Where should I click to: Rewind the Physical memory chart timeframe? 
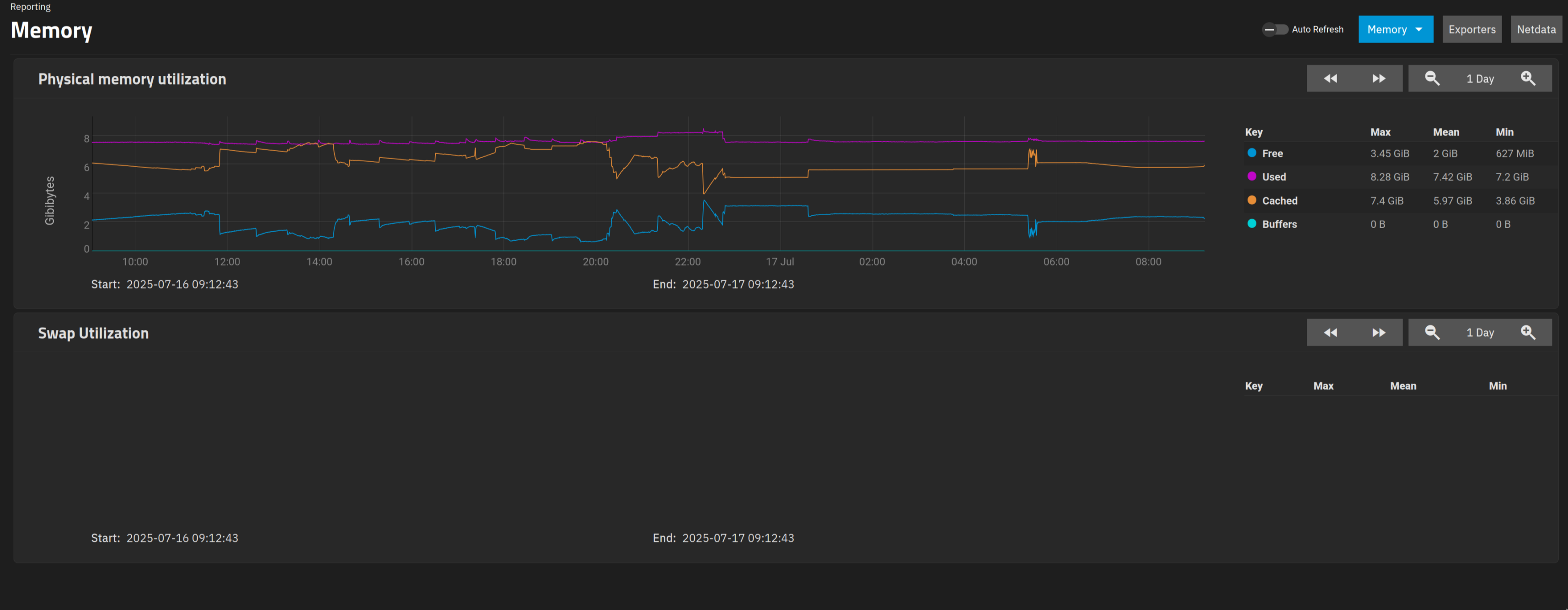click(1330, 79)
